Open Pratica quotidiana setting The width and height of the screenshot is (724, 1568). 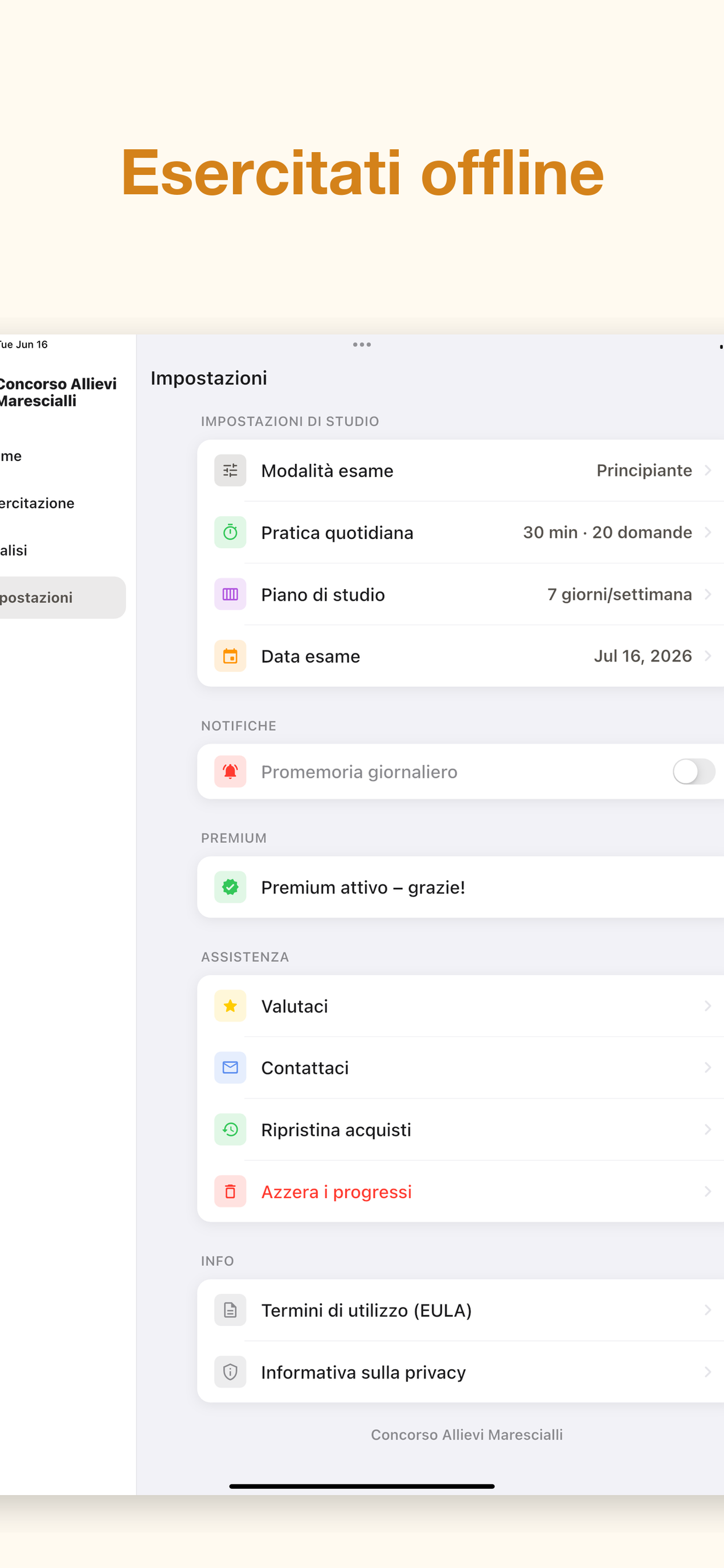pos(461,533)
